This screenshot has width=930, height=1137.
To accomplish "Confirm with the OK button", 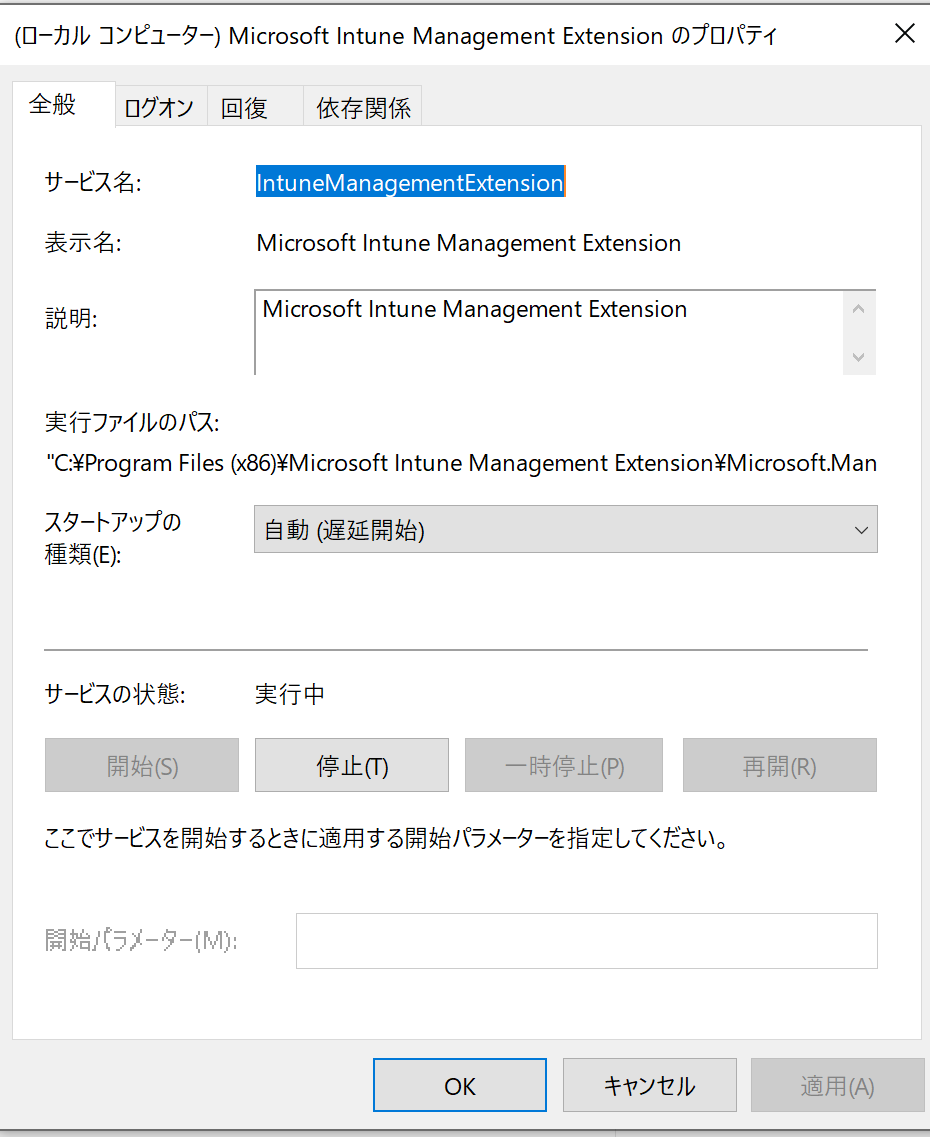I will pos(460,1085).
